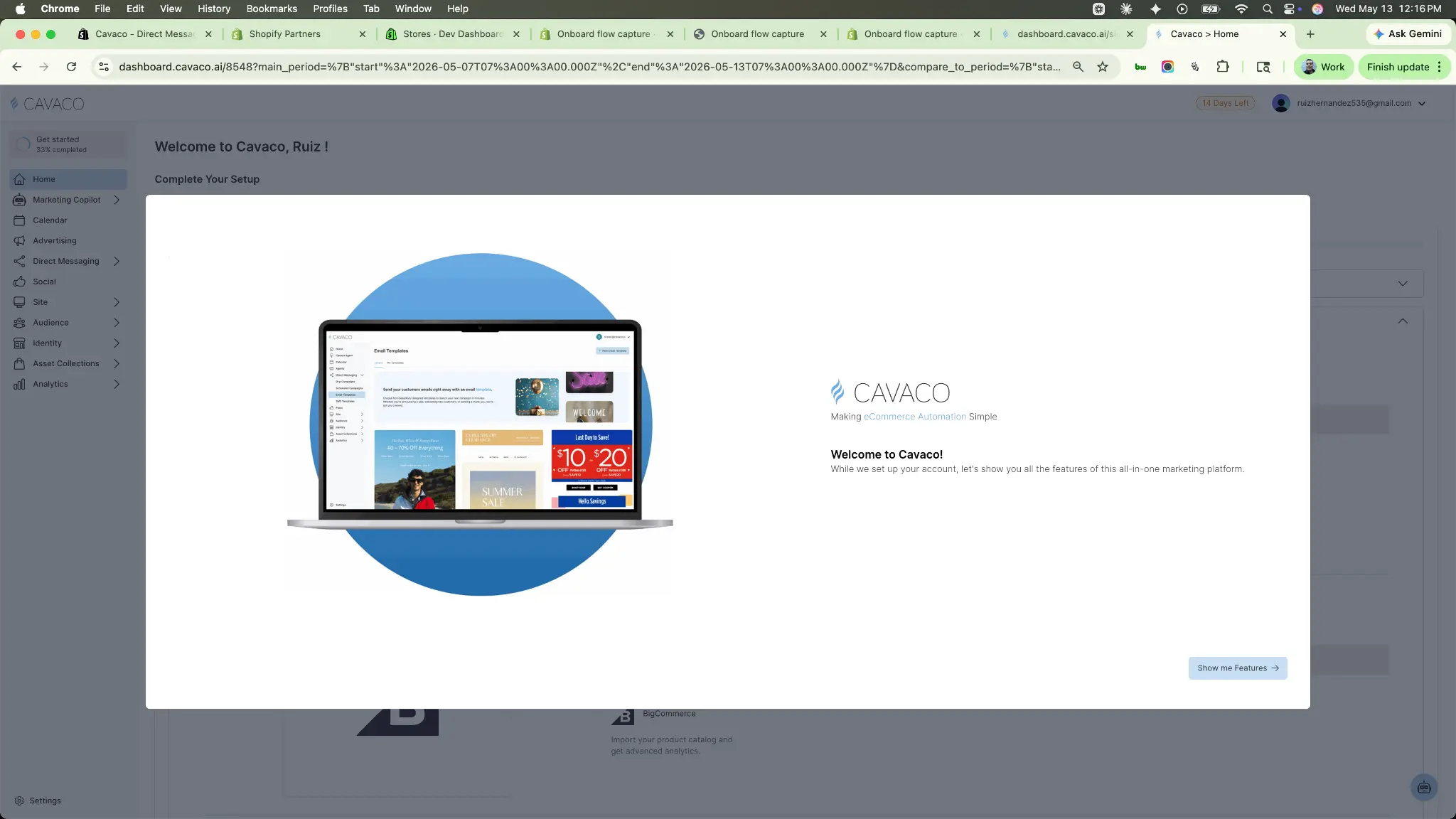
Task: Open the Bookmarks menu
Action: [272, 9]
